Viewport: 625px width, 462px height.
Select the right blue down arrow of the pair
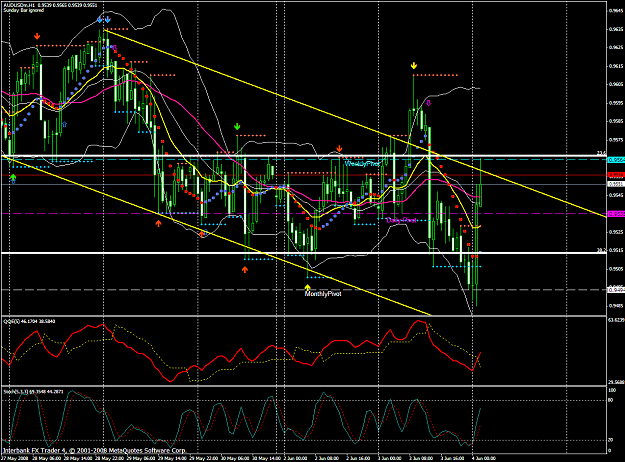pyautogui.click(x=108, y=20)
